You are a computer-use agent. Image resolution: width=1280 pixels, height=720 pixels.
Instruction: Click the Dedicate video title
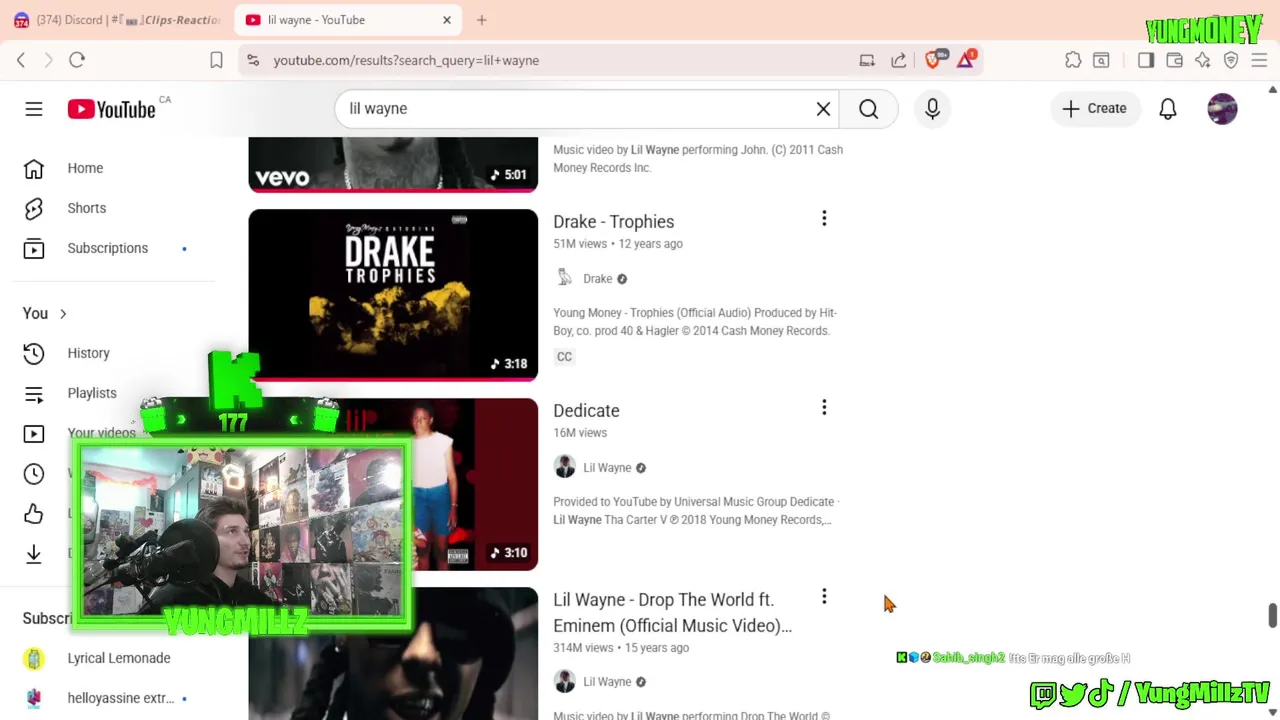click(x=586, y=411)
